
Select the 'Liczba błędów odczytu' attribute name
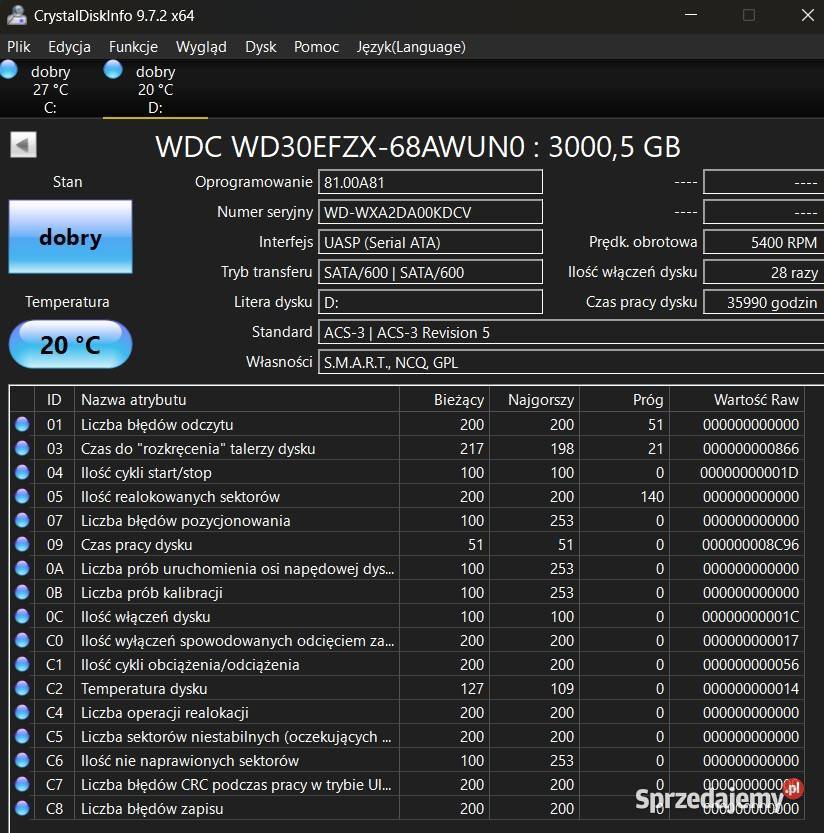tap(157, 424)
